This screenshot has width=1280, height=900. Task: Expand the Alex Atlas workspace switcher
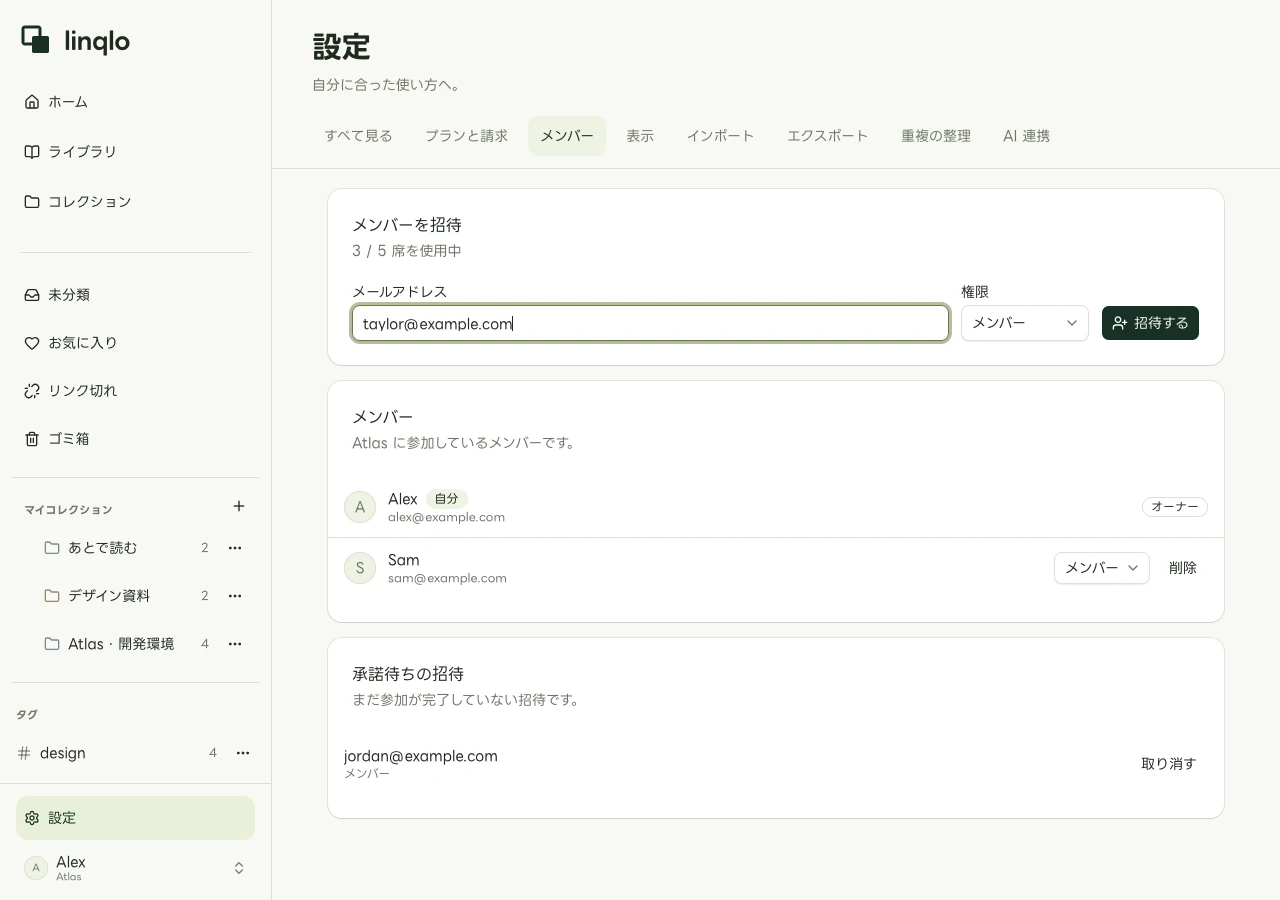point(239,868)
